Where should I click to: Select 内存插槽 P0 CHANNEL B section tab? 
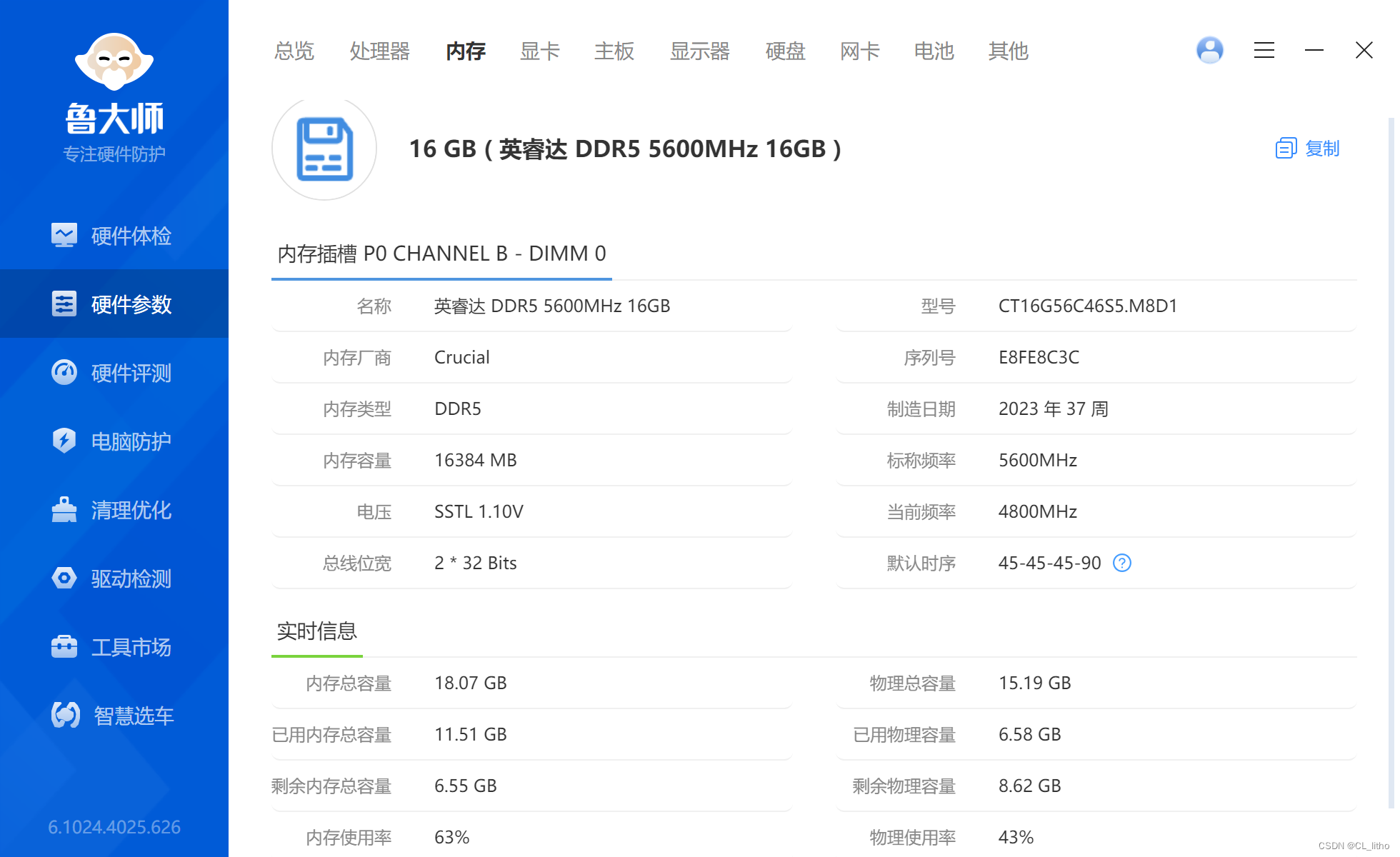click(x=441, y=254)
